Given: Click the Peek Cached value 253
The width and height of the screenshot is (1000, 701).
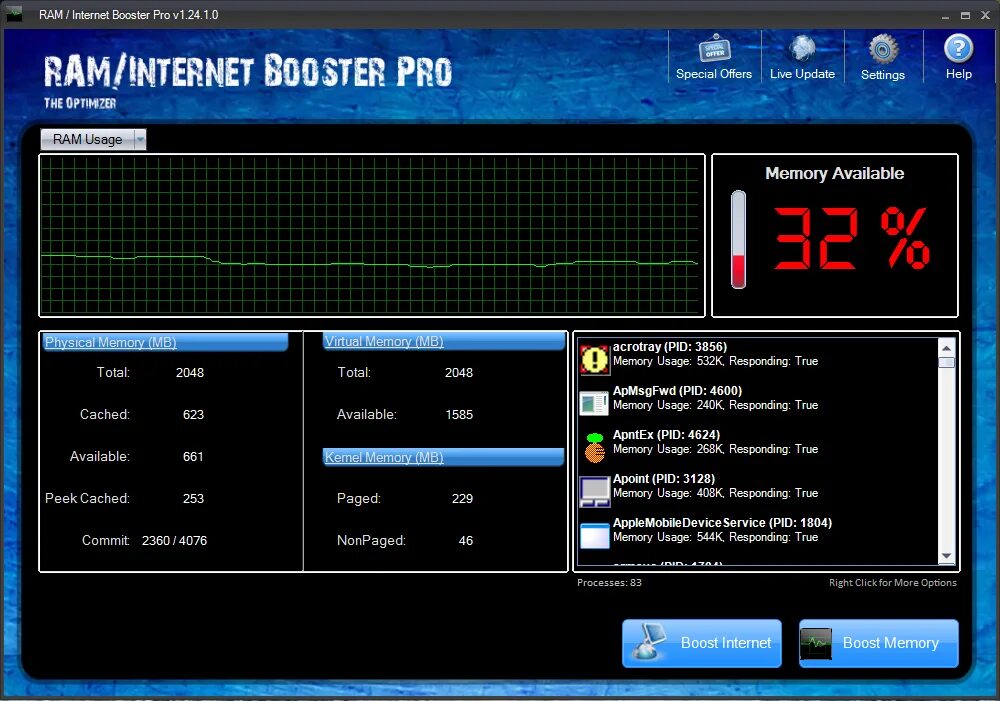Looking at the screenshot, I should point(193,499).
